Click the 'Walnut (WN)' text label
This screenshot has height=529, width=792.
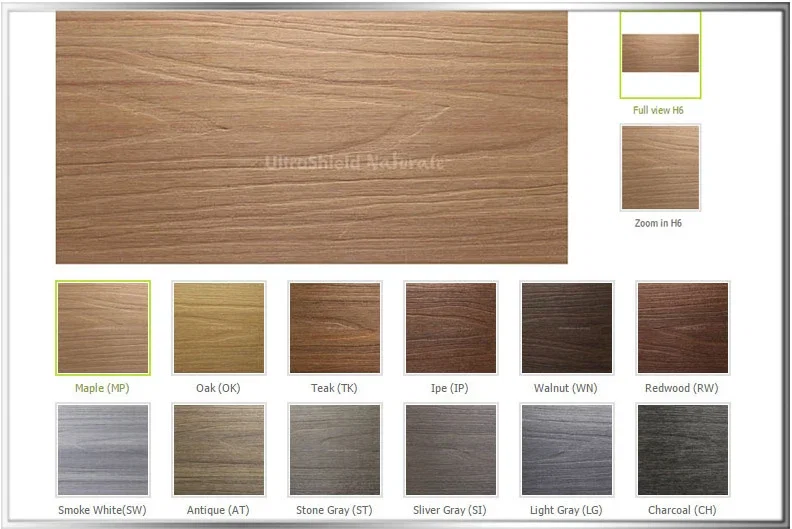pos(566,388)
